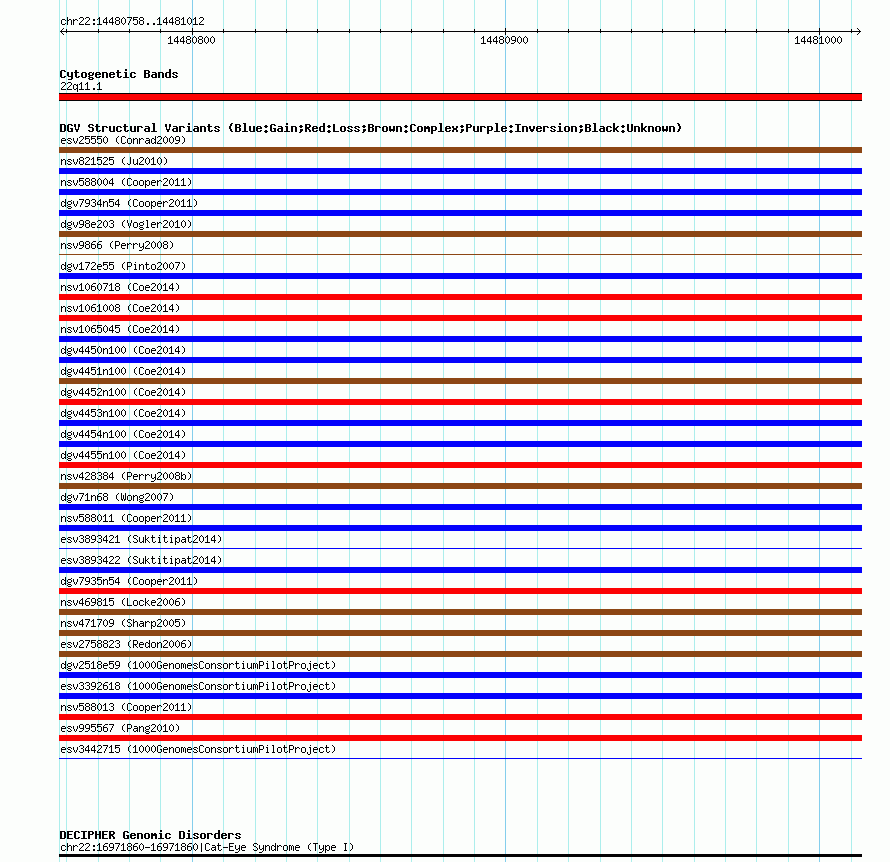Click the red 22q11.1 cytogenetic band bar
The height and width of the screenshot is (862, 890).
(x=460, y=97)
